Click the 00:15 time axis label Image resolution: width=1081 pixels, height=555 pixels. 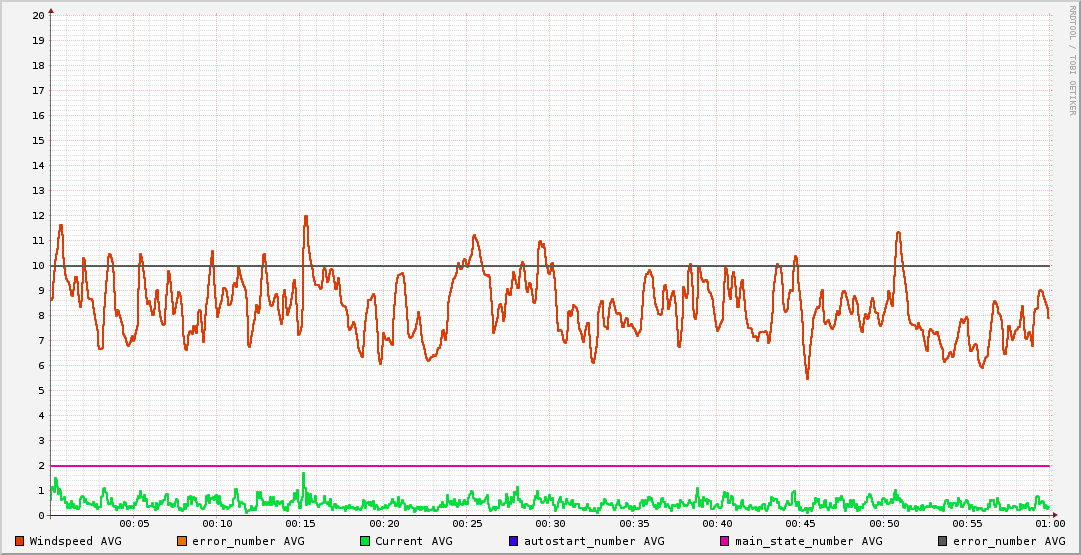(301, 524)
